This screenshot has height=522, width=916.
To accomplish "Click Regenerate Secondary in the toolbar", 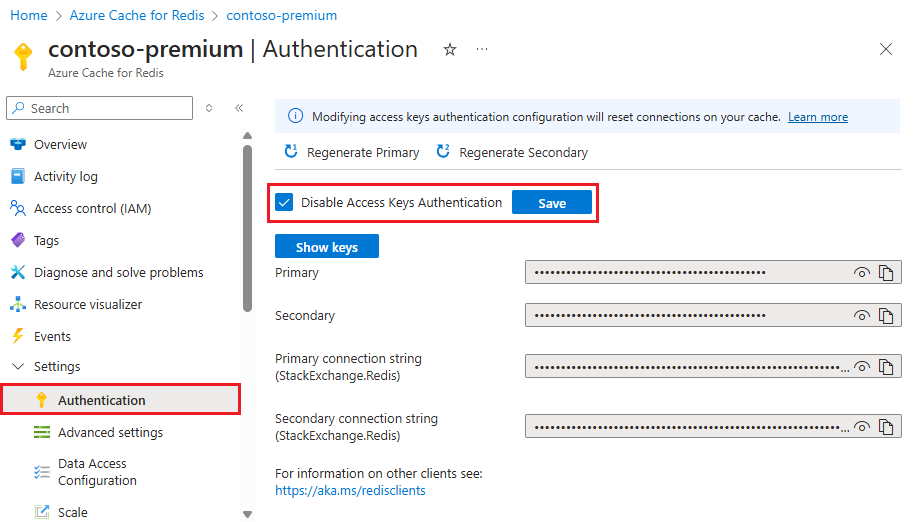I will click(512, 152).
